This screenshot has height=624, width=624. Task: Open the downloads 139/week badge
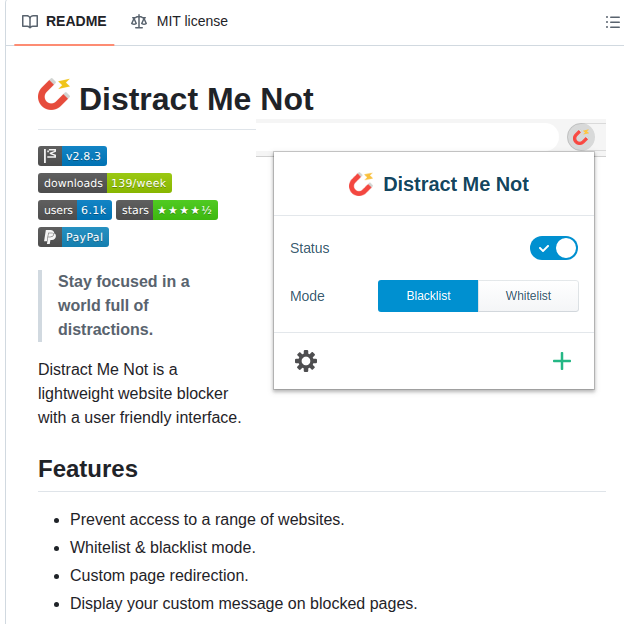105,183
